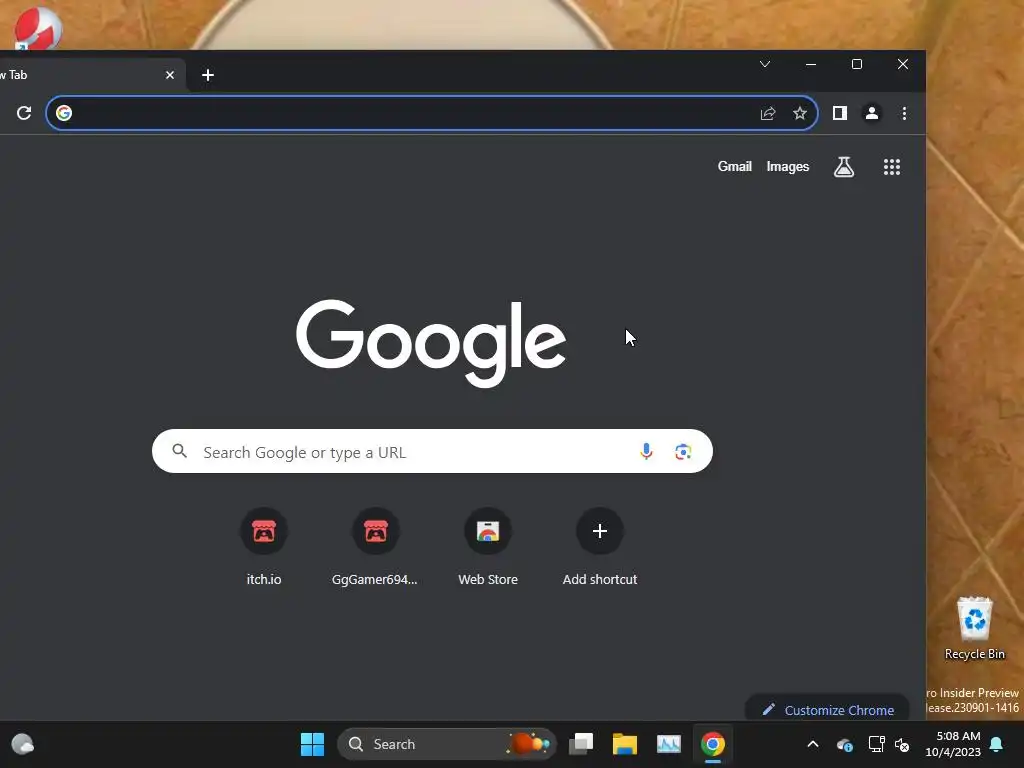Viewport: 1024px width, 768px height.
Task: Open File Explorer from taskbar
Action: (625, 744)
